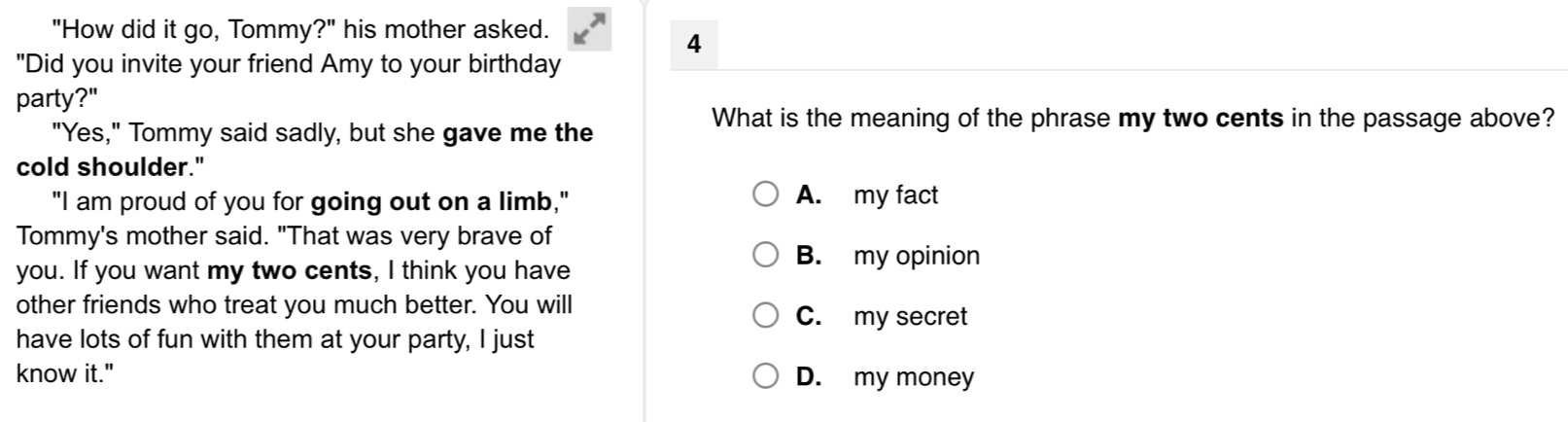Select radio button D my money

766,376
